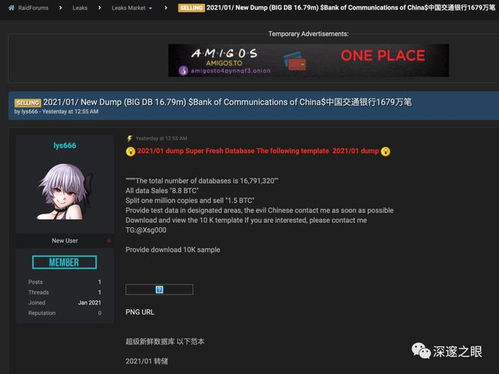This screenshot has width=499, height=374.
Task: Click the SELLING tag in breadcrumb title
Action: [191, 8]
